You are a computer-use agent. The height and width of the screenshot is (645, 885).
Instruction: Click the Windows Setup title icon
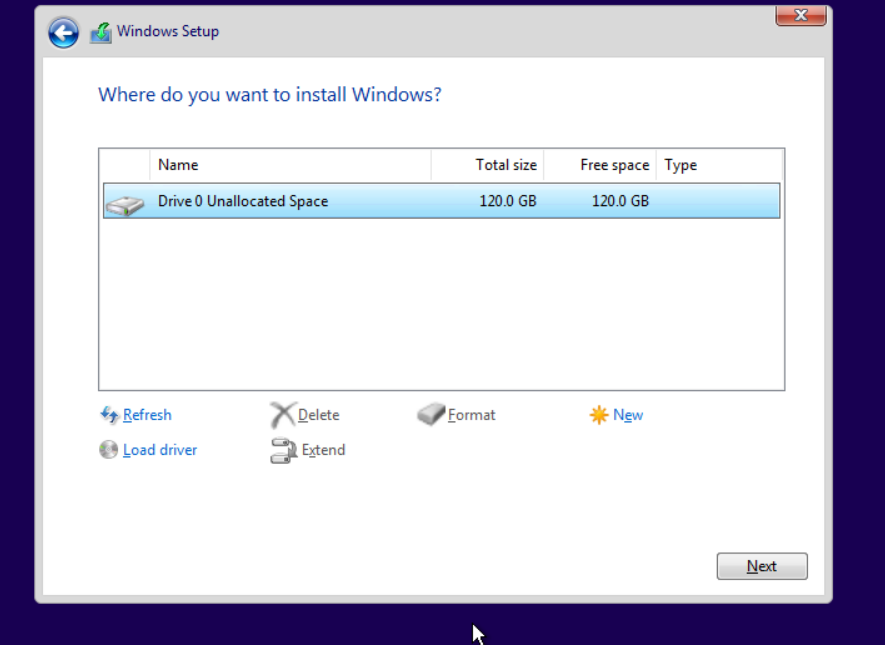101,33
